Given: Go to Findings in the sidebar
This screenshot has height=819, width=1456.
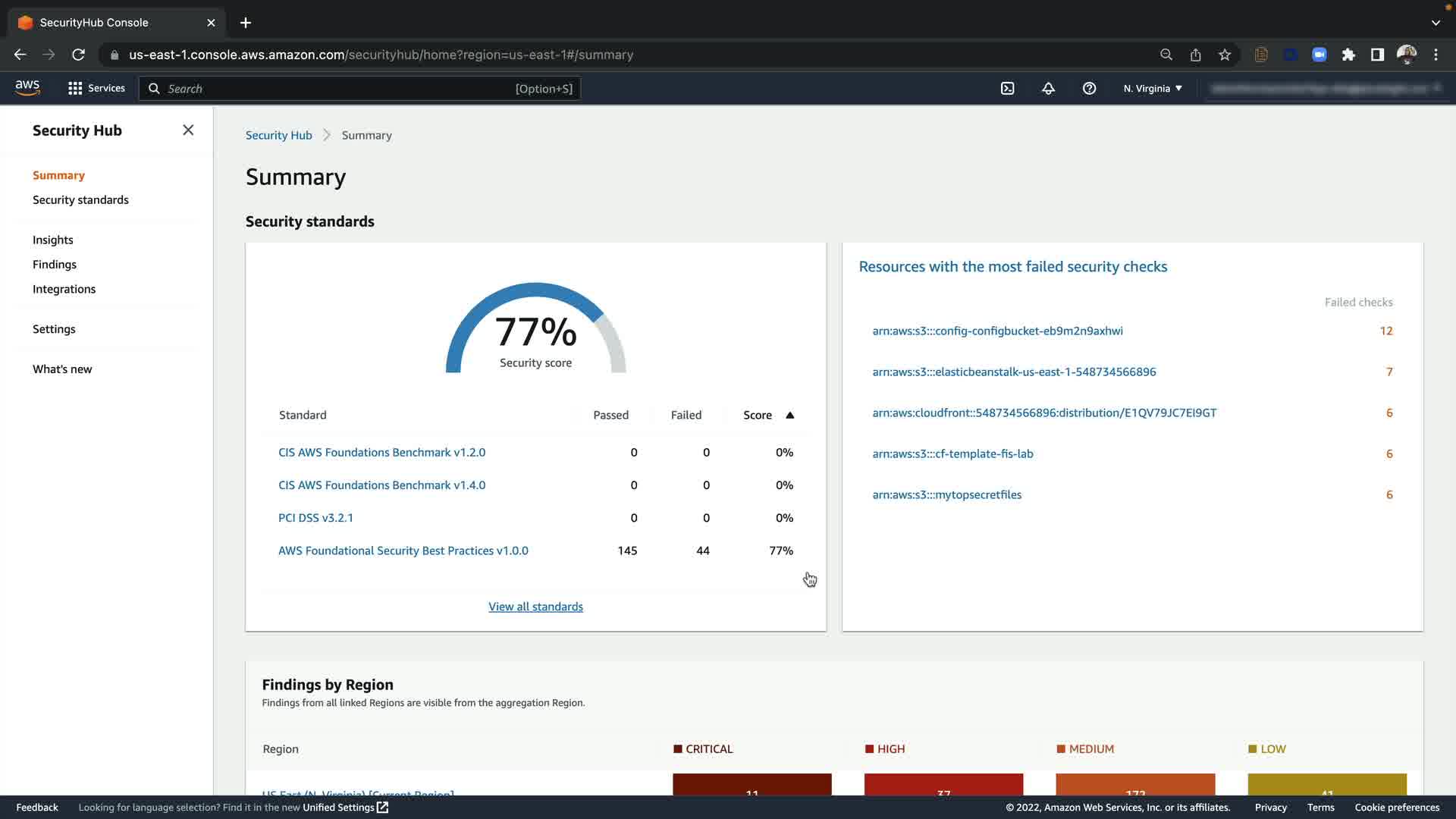Looking at the screenshot, I should coord(55,265).
